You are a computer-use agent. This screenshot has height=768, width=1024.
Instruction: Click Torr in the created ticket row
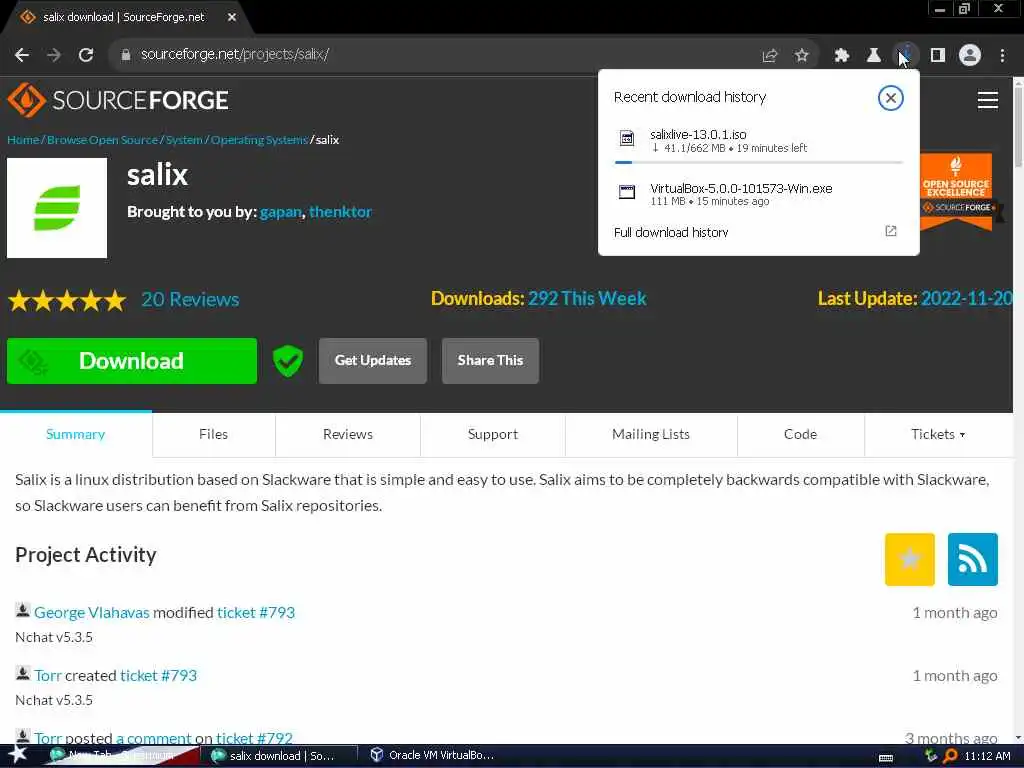[48, 675]
